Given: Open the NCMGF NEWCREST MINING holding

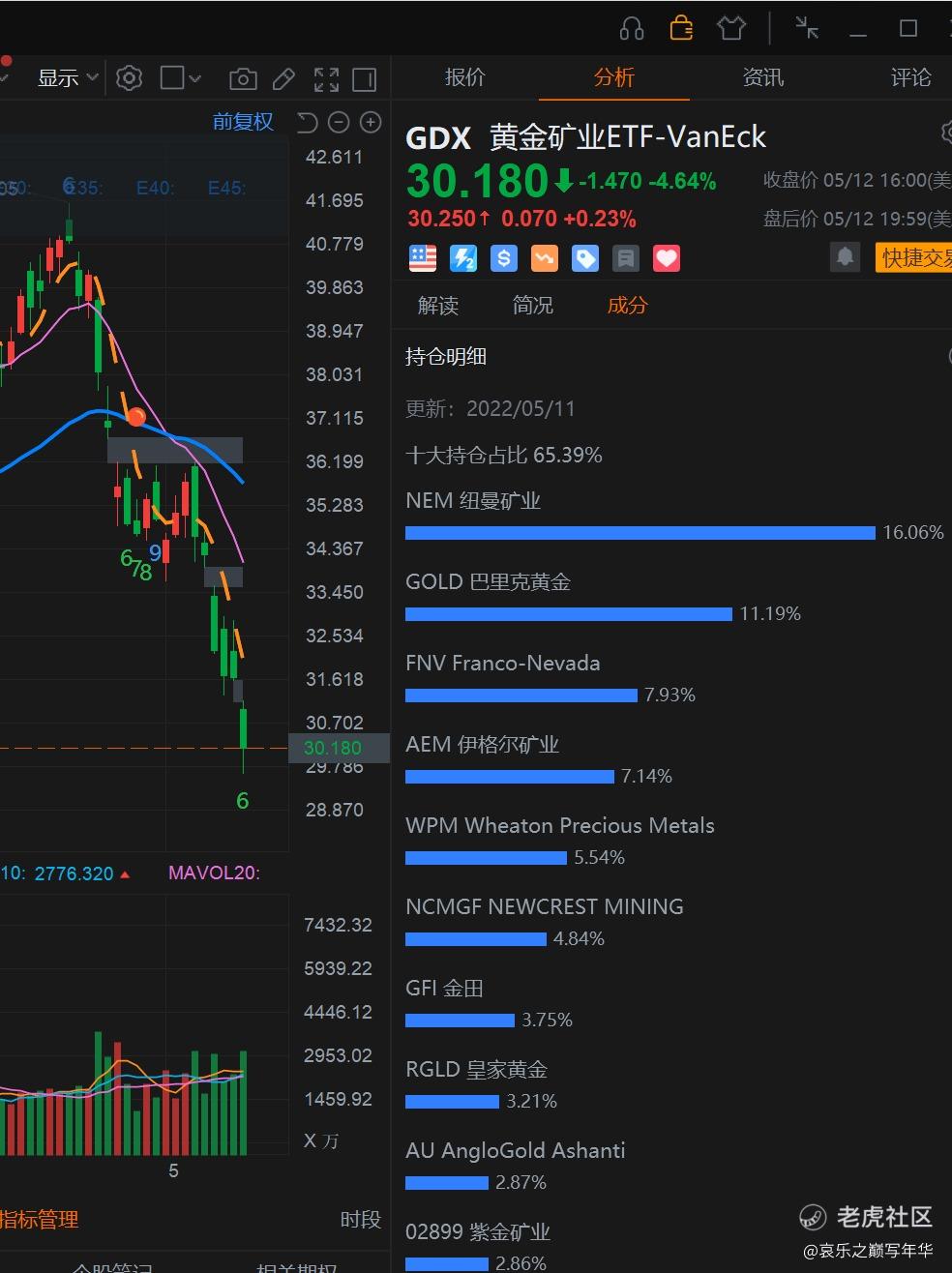Looking at the screenshot, I should [x=545, y=907].
